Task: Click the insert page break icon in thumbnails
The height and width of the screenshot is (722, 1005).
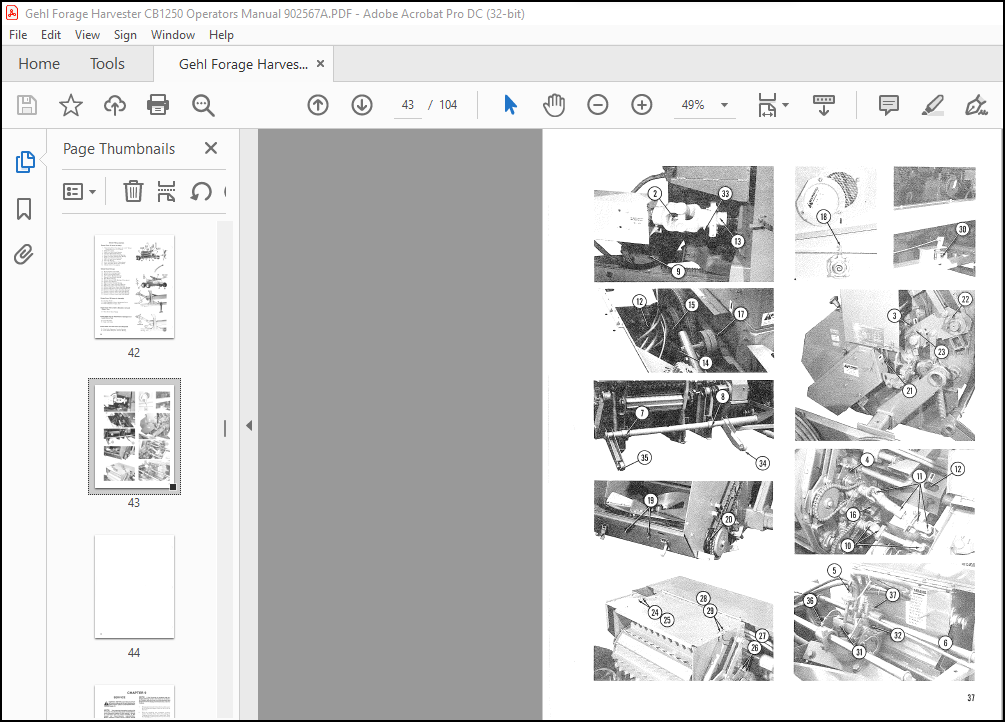Action: (166, 191)
